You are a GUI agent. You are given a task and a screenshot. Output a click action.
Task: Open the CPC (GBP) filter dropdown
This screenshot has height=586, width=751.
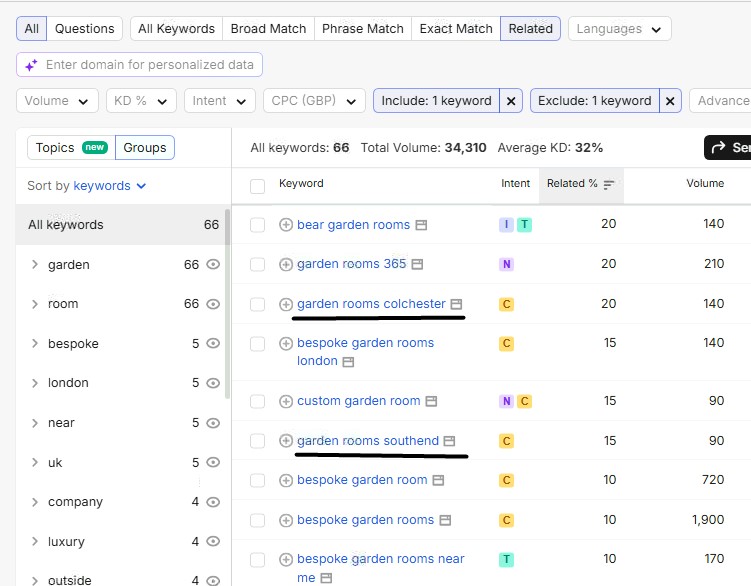pyautogui.click(x=314, y=101)
